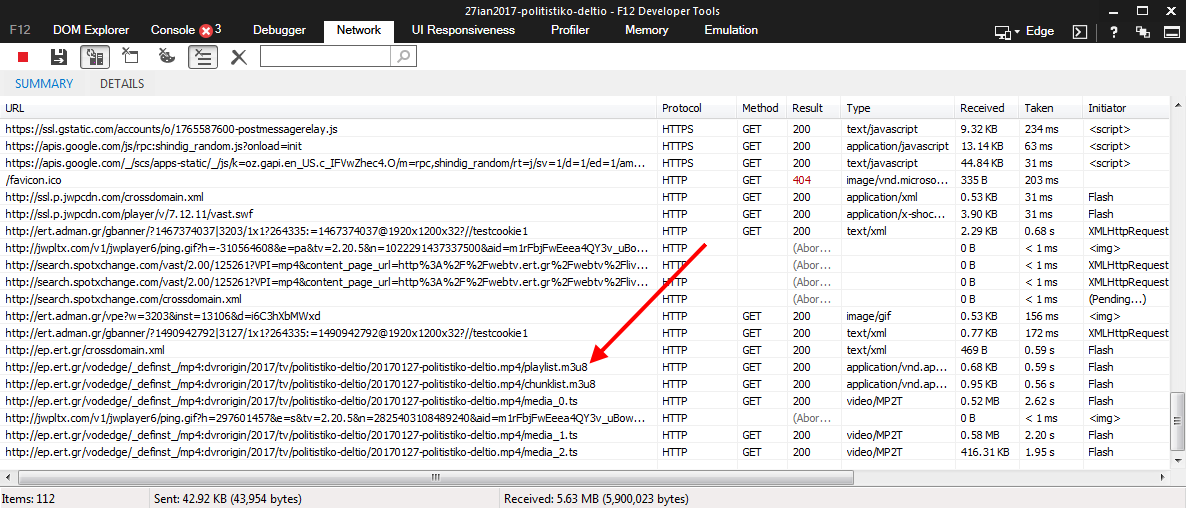Sort by URL column header

pyautogui.click(x=328, y=108)
